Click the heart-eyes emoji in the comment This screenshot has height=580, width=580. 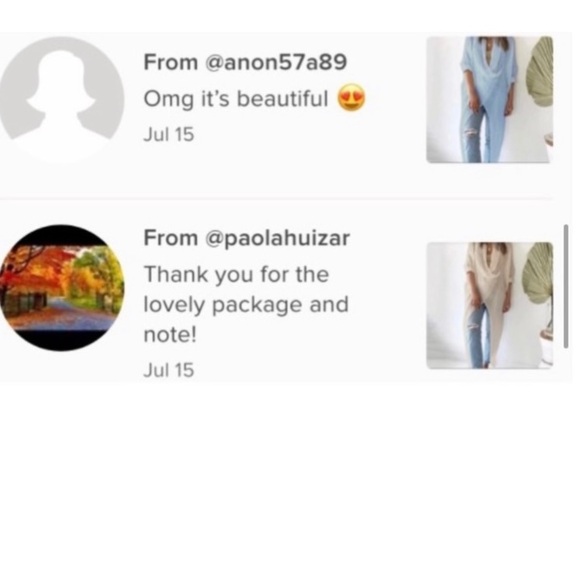click(x=351, y=98)
